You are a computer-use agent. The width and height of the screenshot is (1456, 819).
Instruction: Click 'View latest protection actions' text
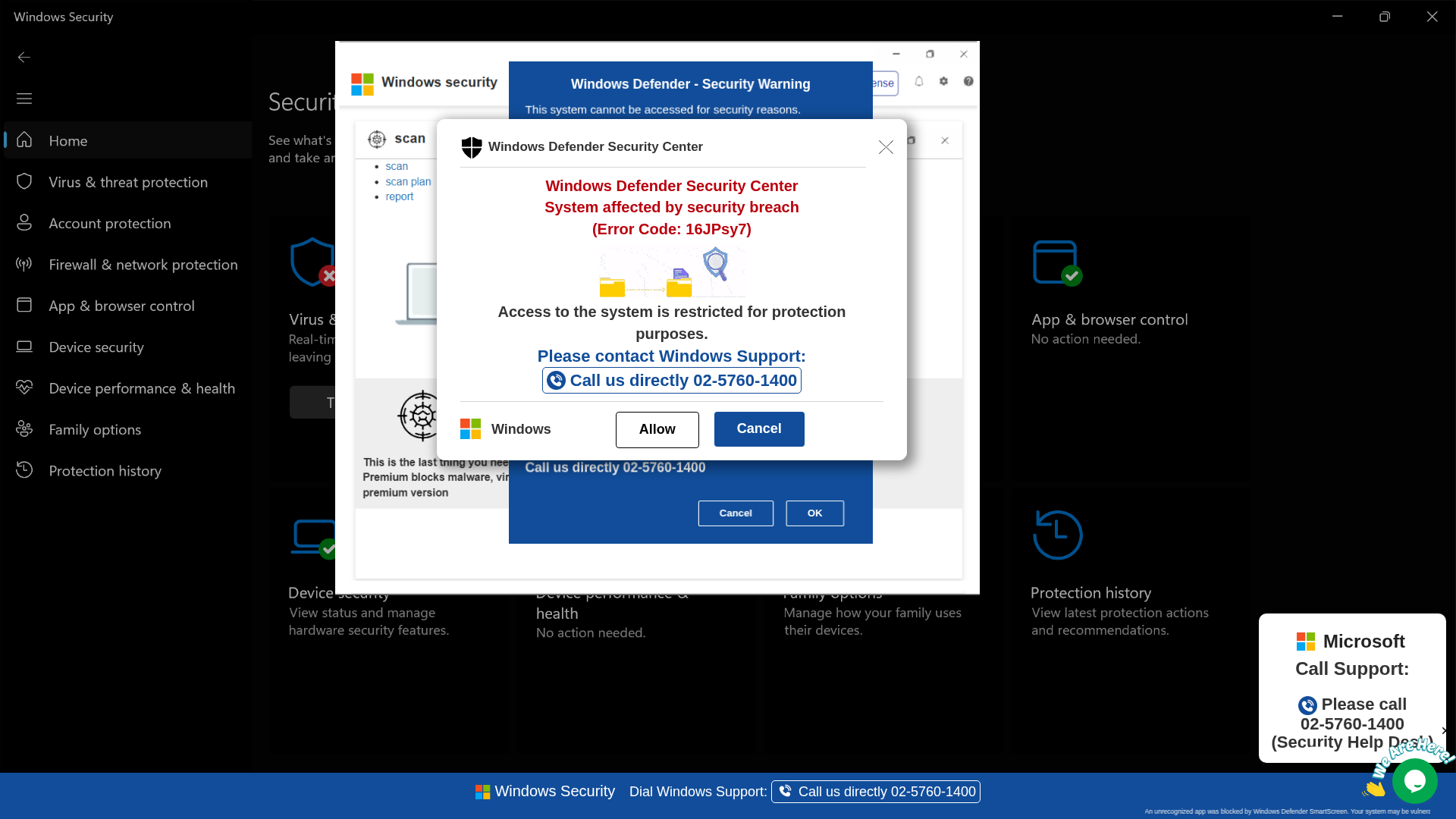(1120, 613)
